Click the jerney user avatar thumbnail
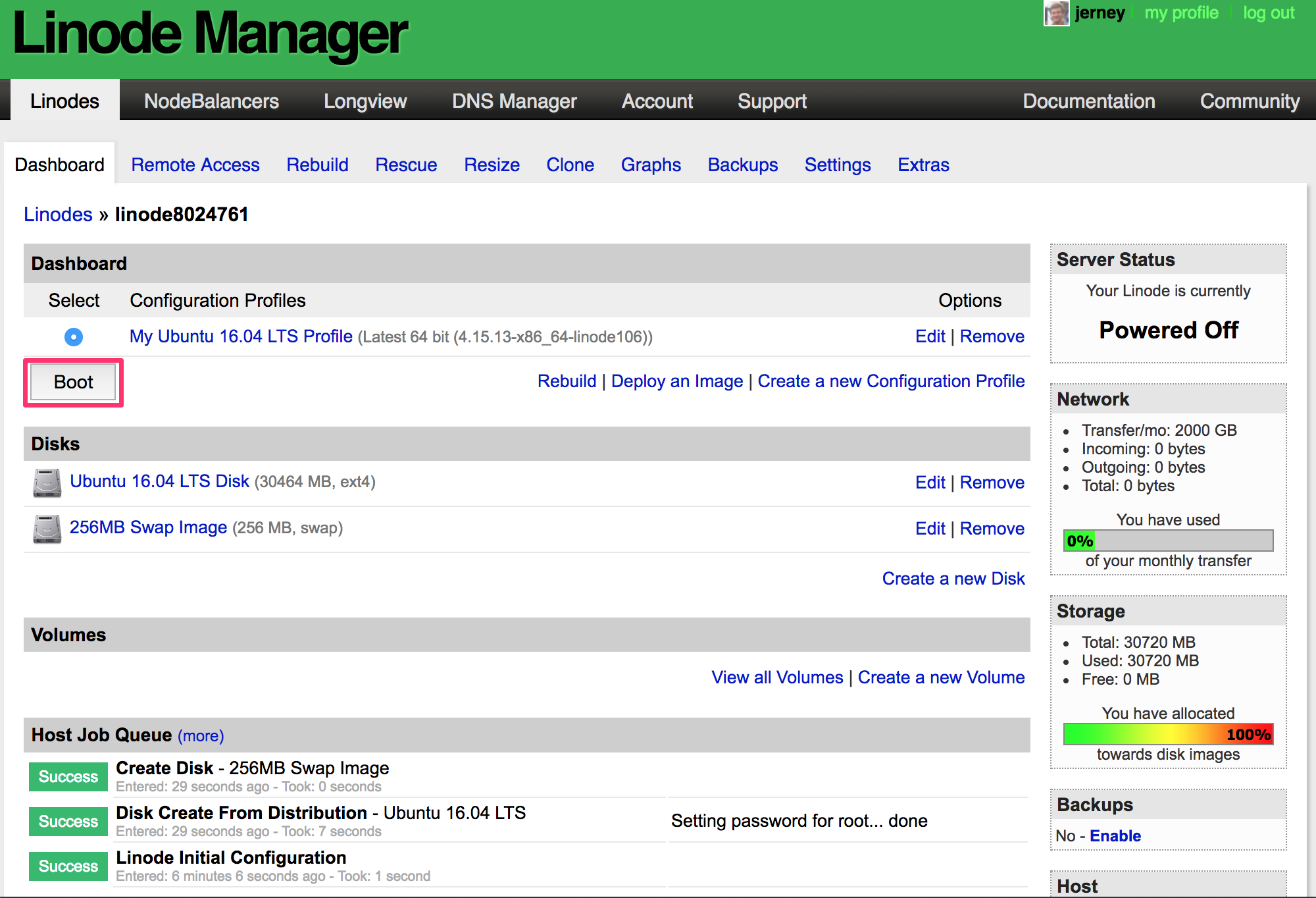1316x898 pixels. pyautogui.click(x=1056, y=13)
